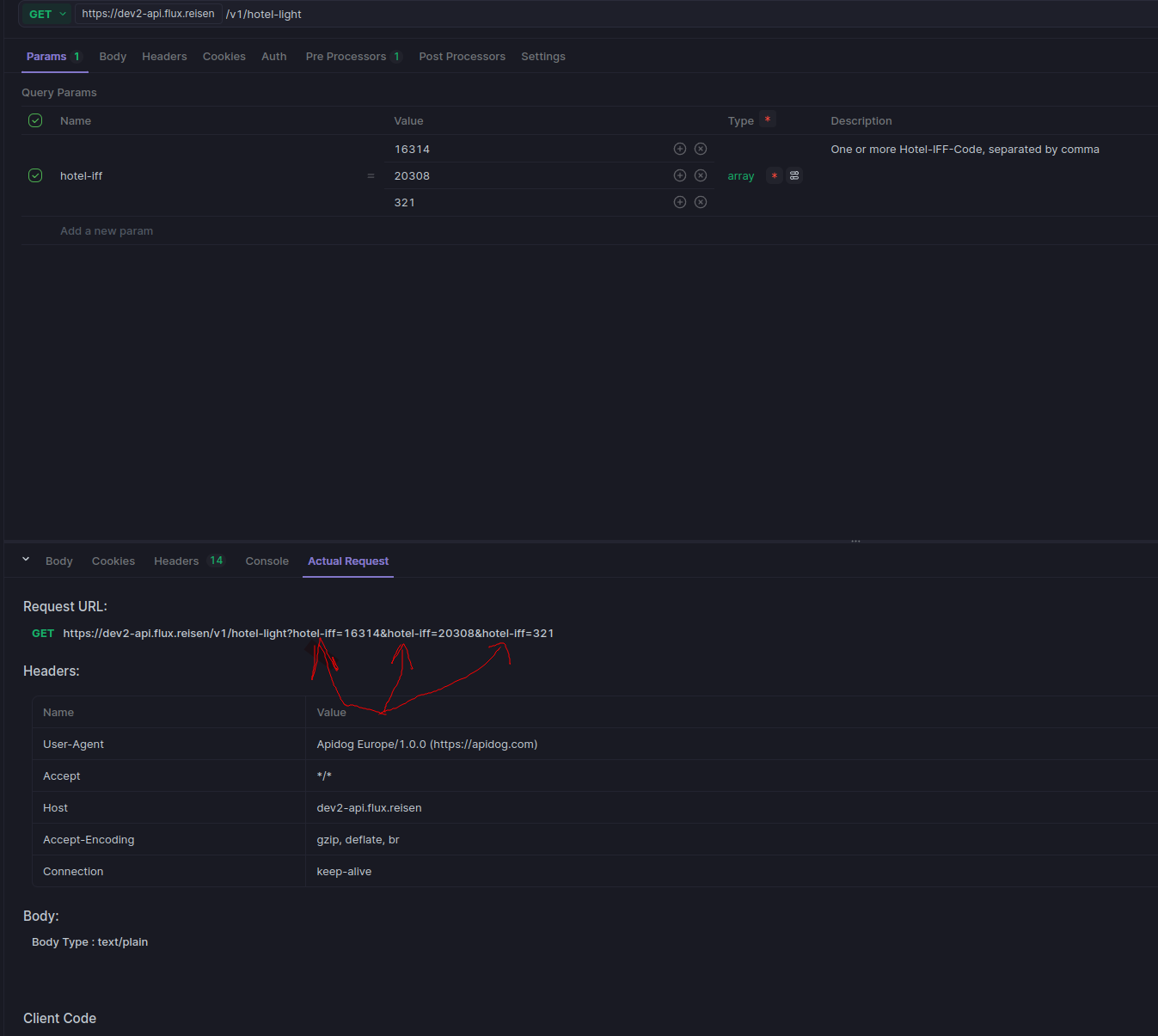This screenshot has width=1158, height=1036.
Task: Collapse the response panel with chevron
Action: point(26,560)
